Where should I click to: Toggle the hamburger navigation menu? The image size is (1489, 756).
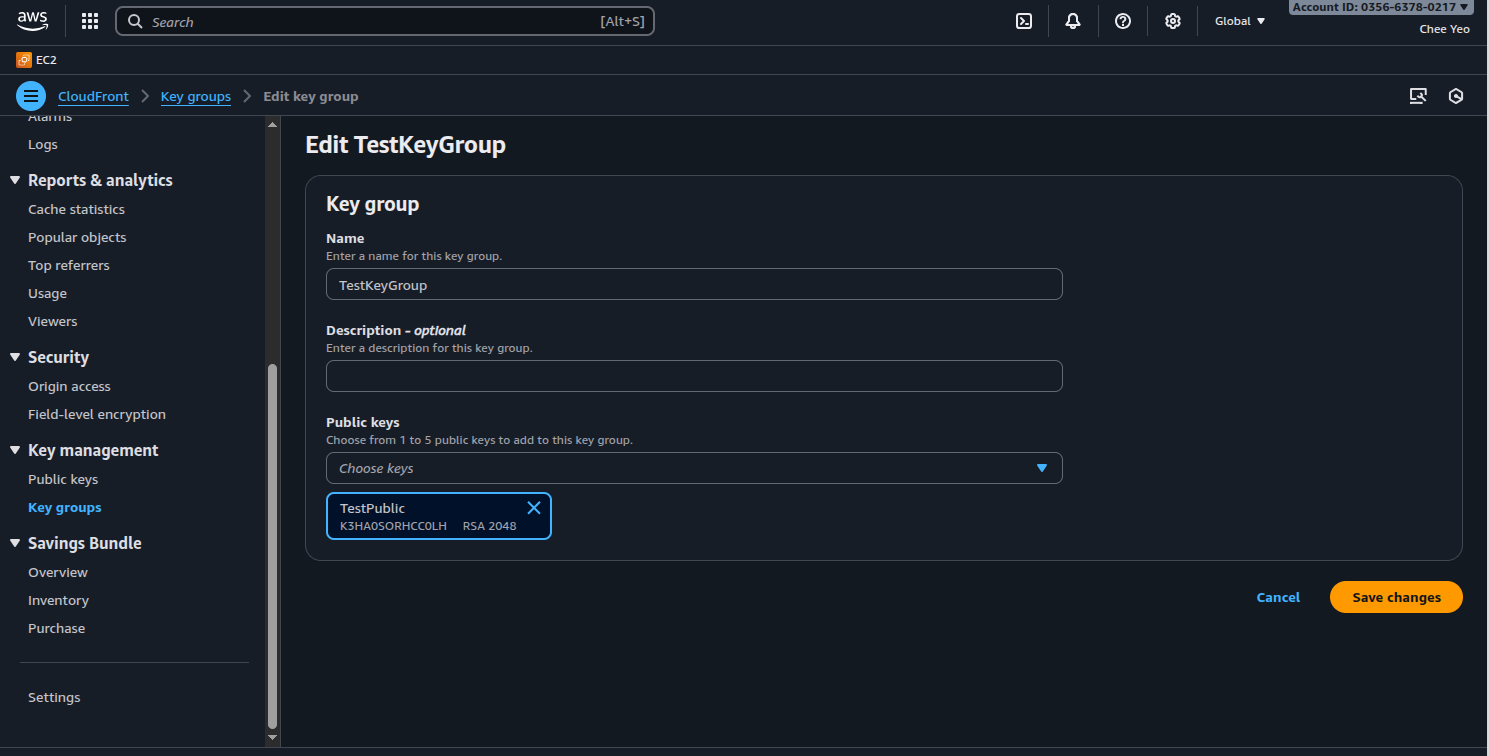(x=31, y=96)
